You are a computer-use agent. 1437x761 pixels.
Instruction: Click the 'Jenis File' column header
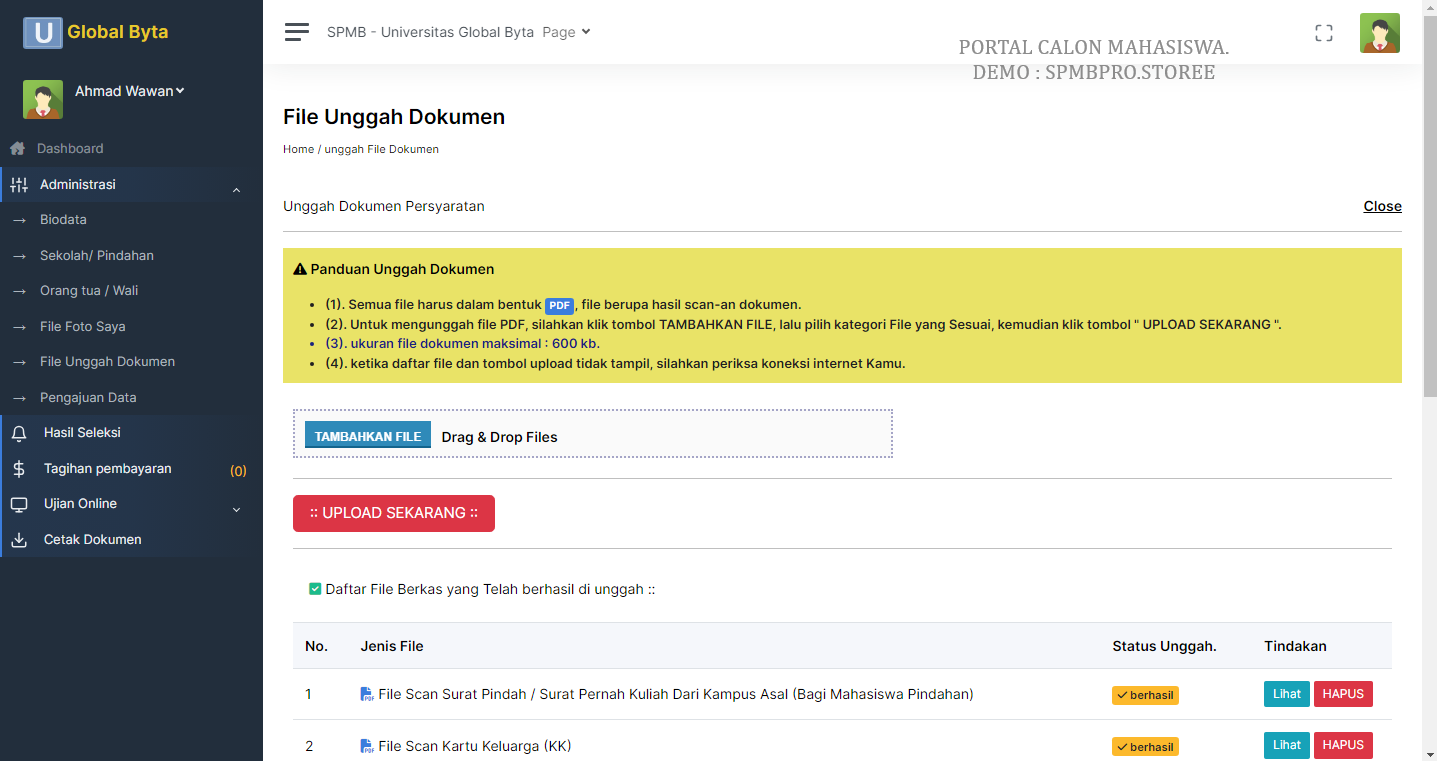(392, 646)
